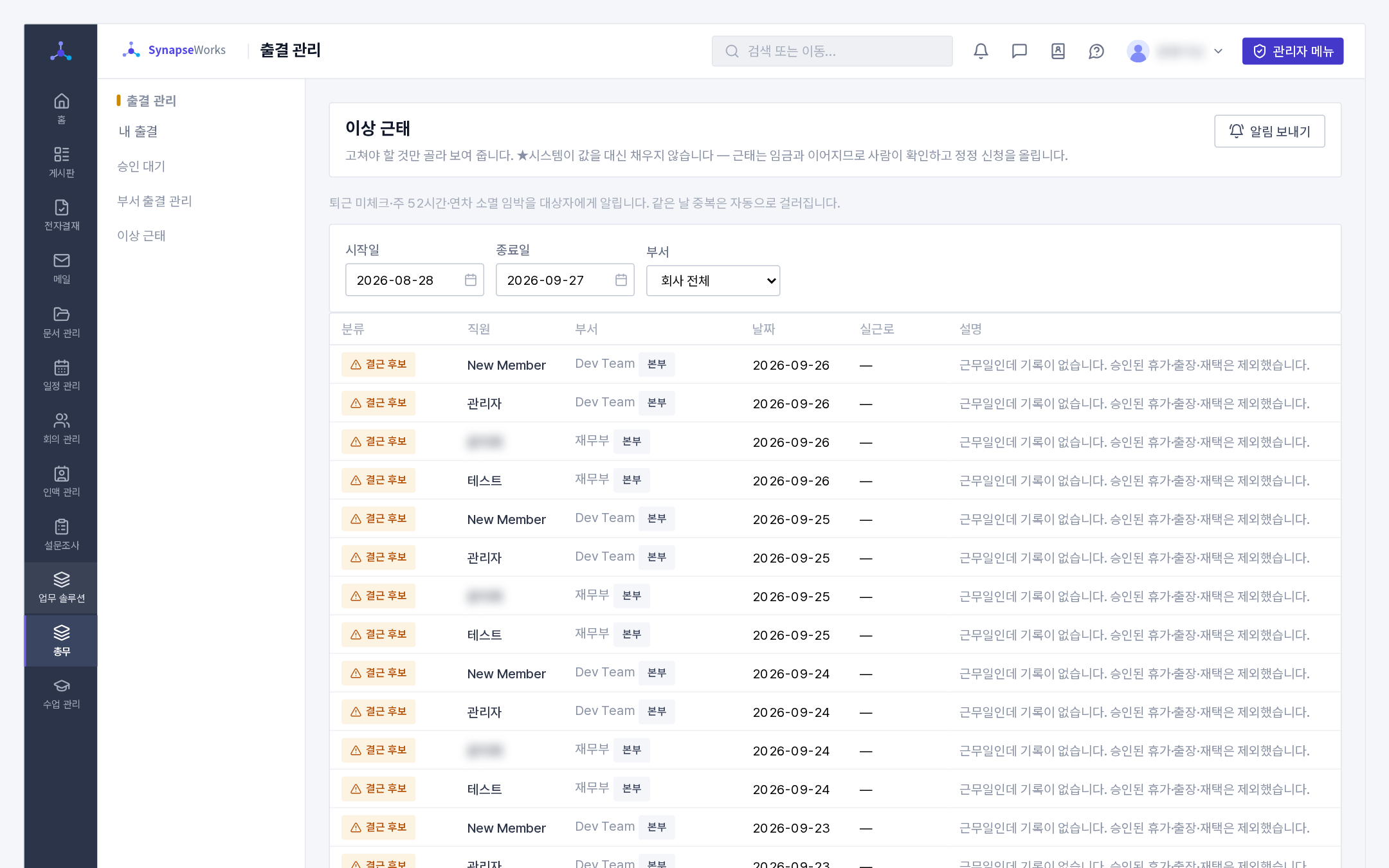The width and height of the screenshot is (1389, 868).
Task: Click the 종료일 date field 2026-09-27
Action: (565, 280)
